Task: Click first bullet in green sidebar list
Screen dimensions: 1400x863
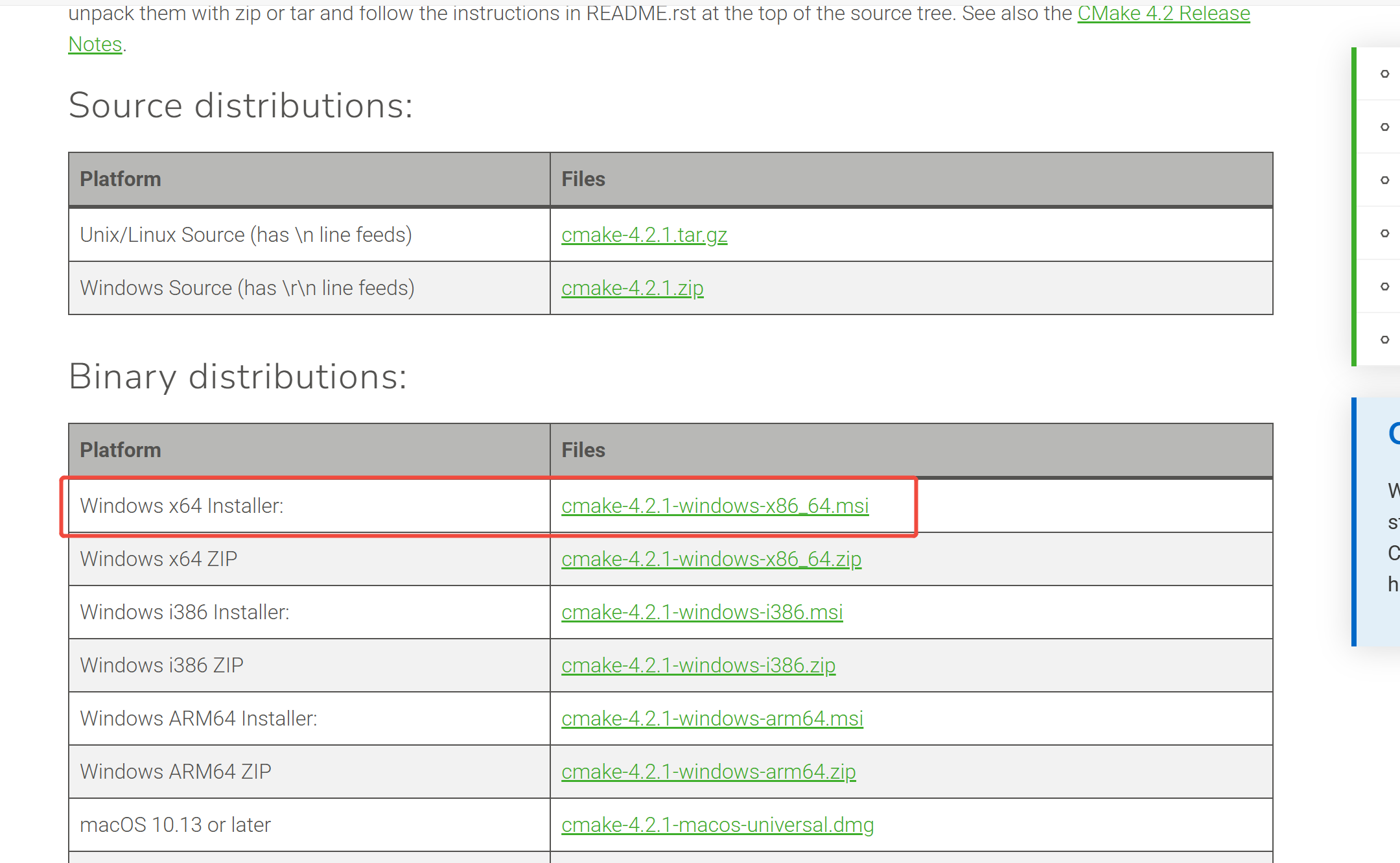Action: click(x=1384, y=74)
